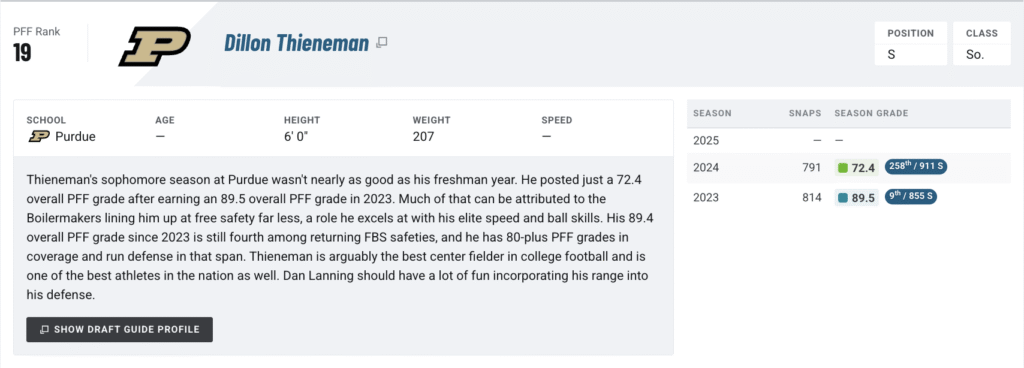Click the 9th / 855 S rank badge

[x=911, y=197]
